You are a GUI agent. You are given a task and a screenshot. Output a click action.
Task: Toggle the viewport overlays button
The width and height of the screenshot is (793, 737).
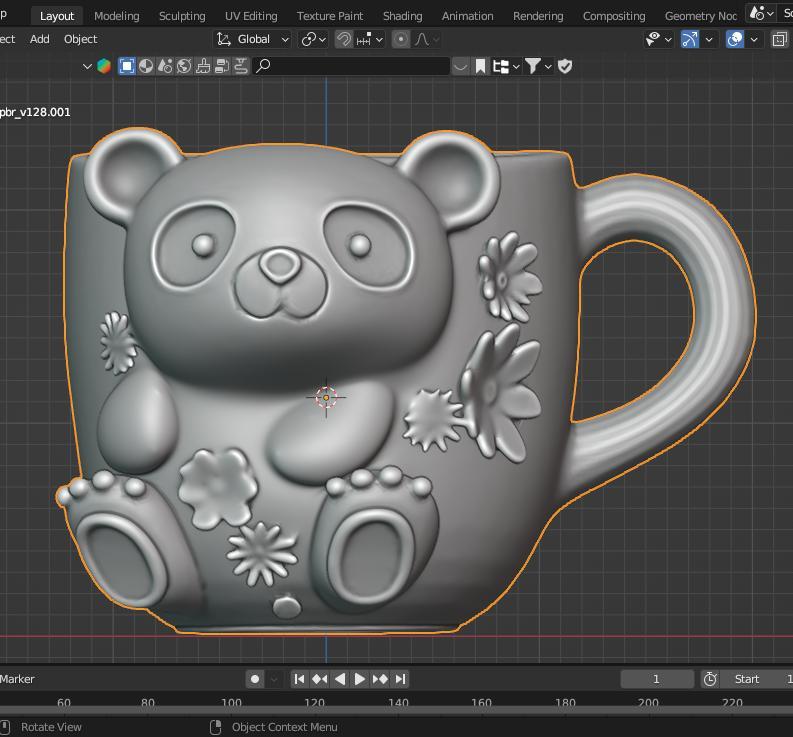click(735, 39)
